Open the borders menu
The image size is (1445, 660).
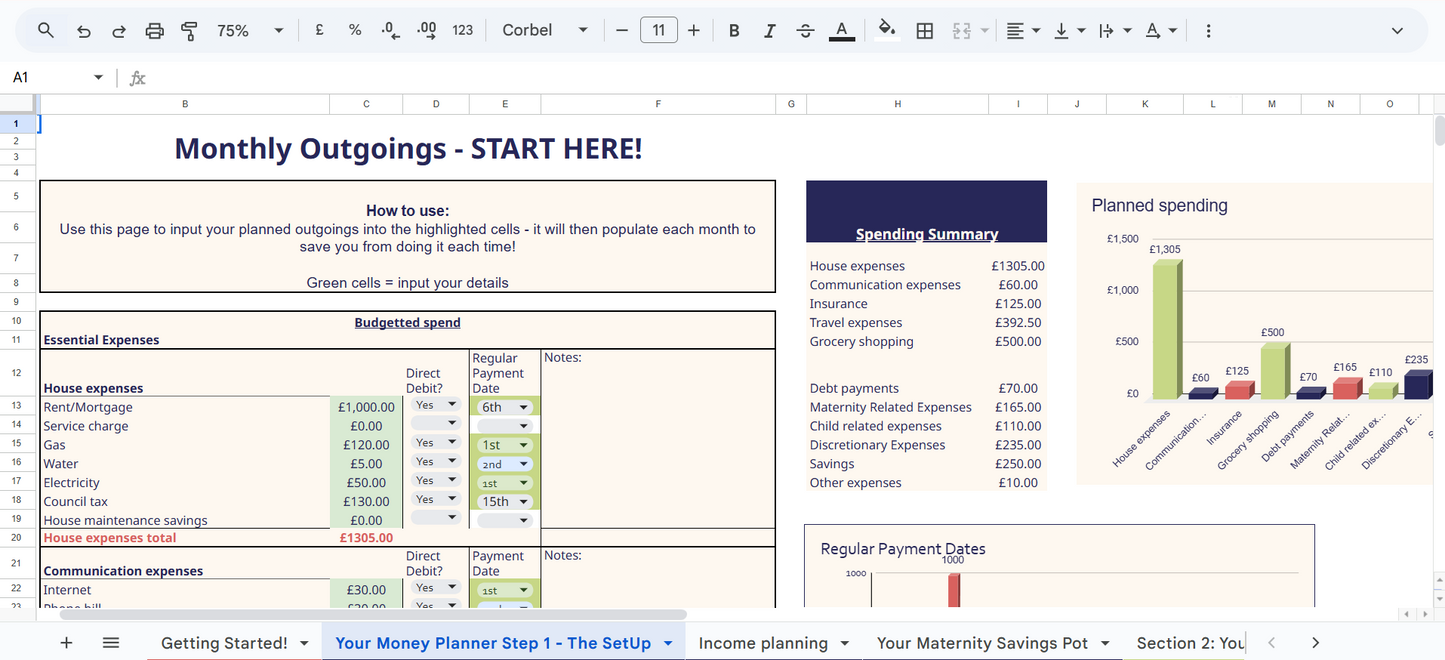(925, 31)
